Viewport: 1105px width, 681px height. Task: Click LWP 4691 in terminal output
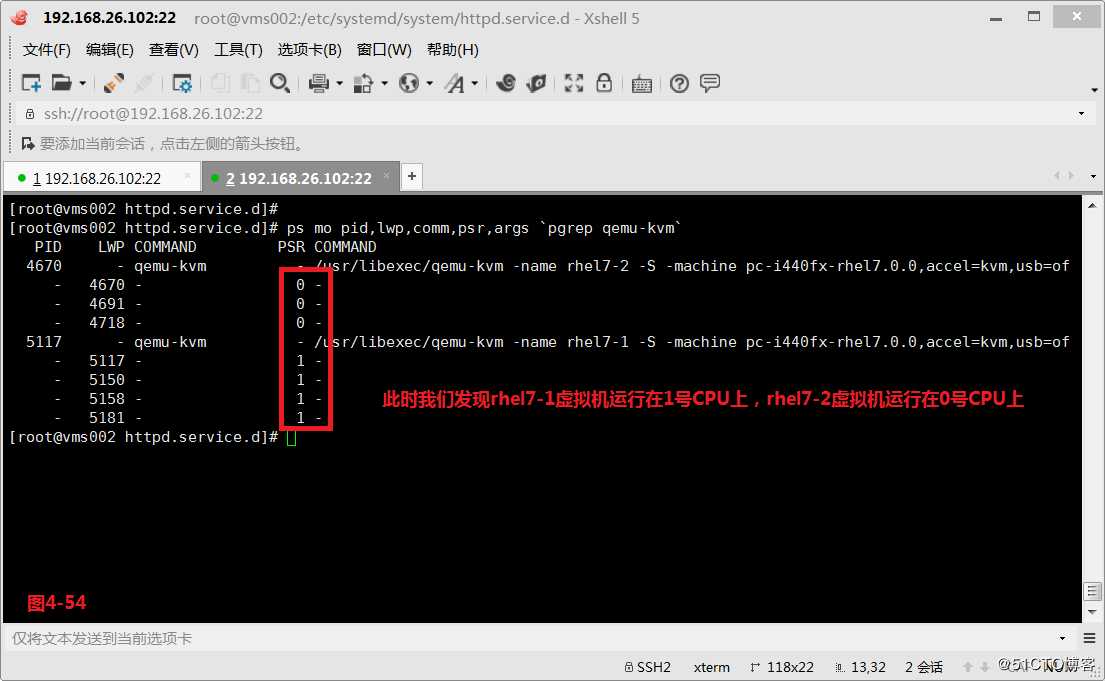coord(106,304)
